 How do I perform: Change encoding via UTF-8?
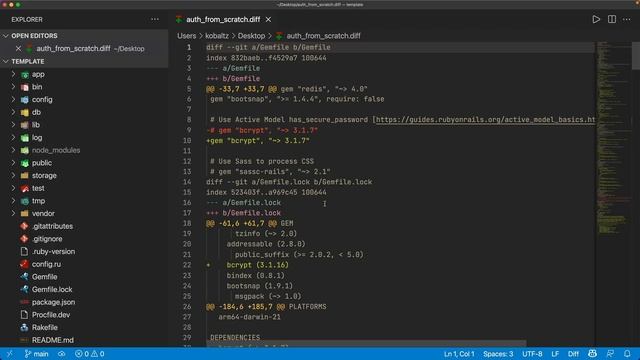click(x=532, y=354)
